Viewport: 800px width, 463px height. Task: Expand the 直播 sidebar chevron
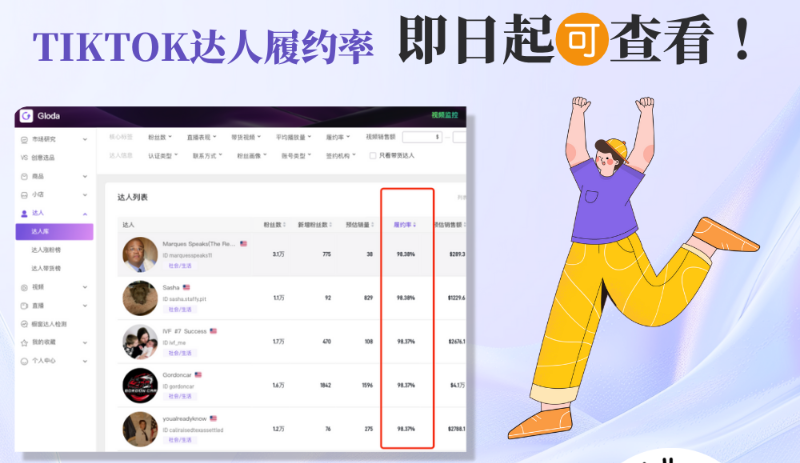[85, 306]
